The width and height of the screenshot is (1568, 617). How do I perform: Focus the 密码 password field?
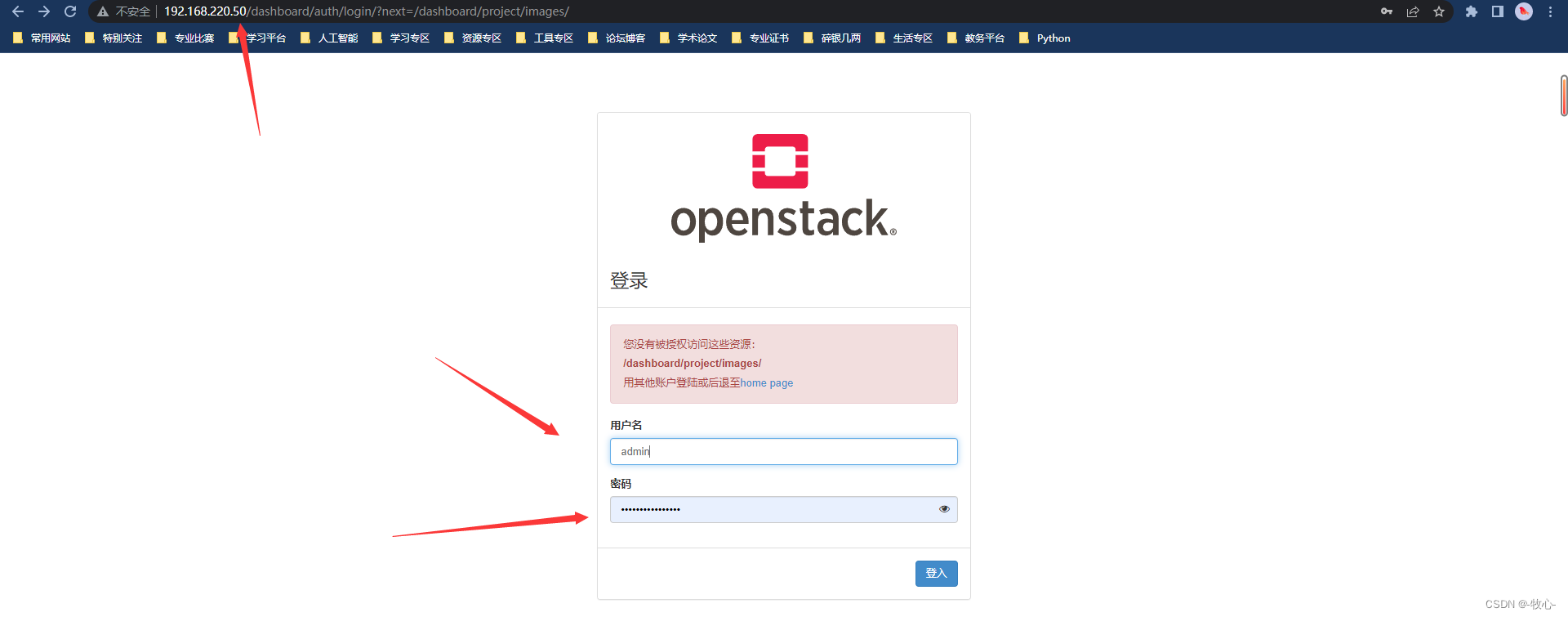click(784, 510)
